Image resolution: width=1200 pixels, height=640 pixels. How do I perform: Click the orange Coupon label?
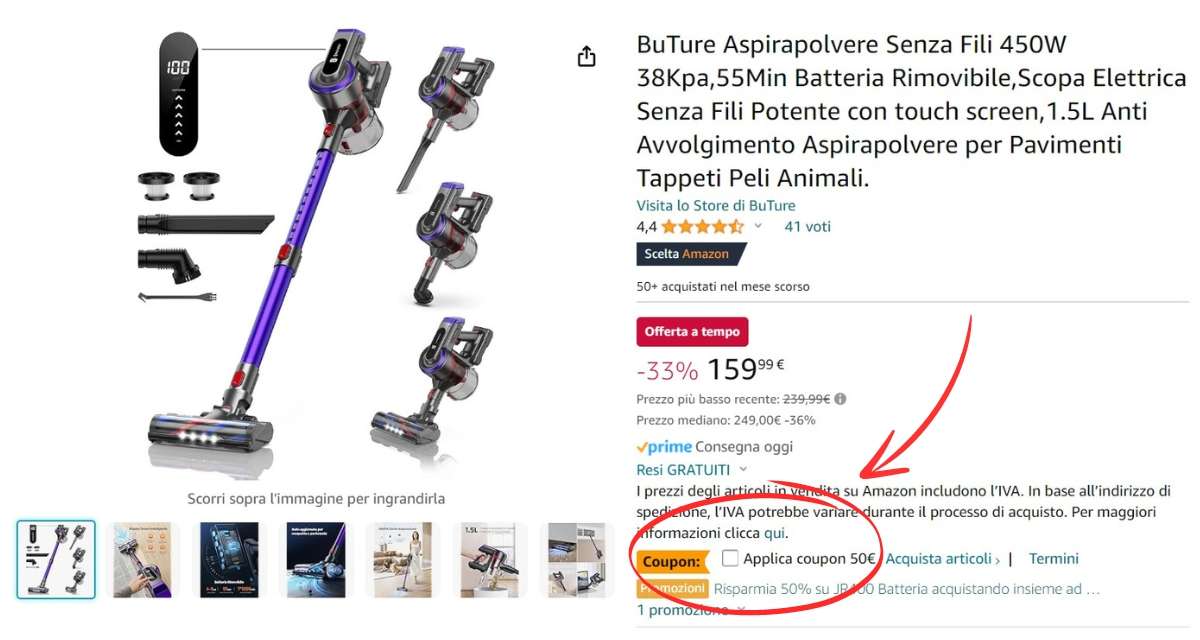point(673,562)
